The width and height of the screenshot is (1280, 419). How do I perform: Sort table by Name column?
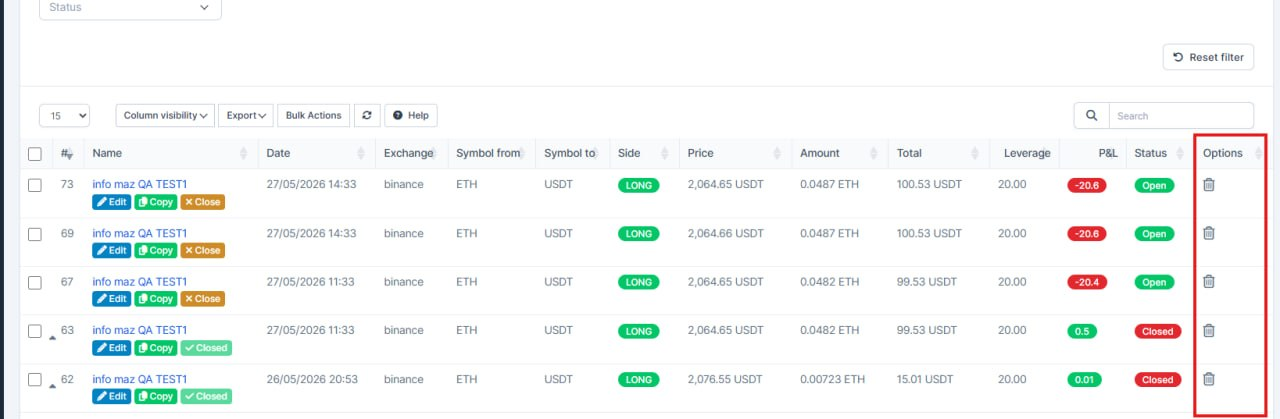[172, 153]
